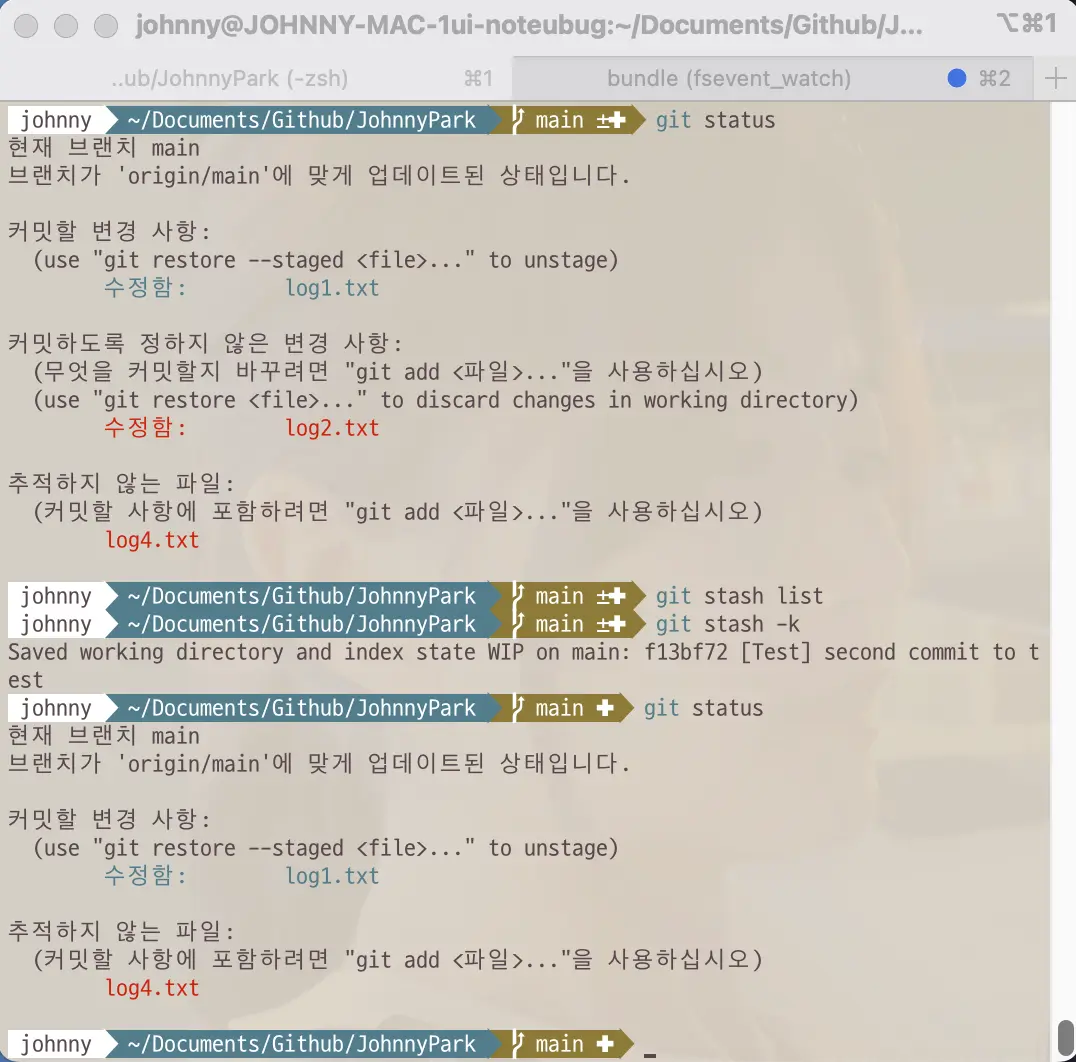
Task: Click the 'git stash -k' command
Action: 727,624
